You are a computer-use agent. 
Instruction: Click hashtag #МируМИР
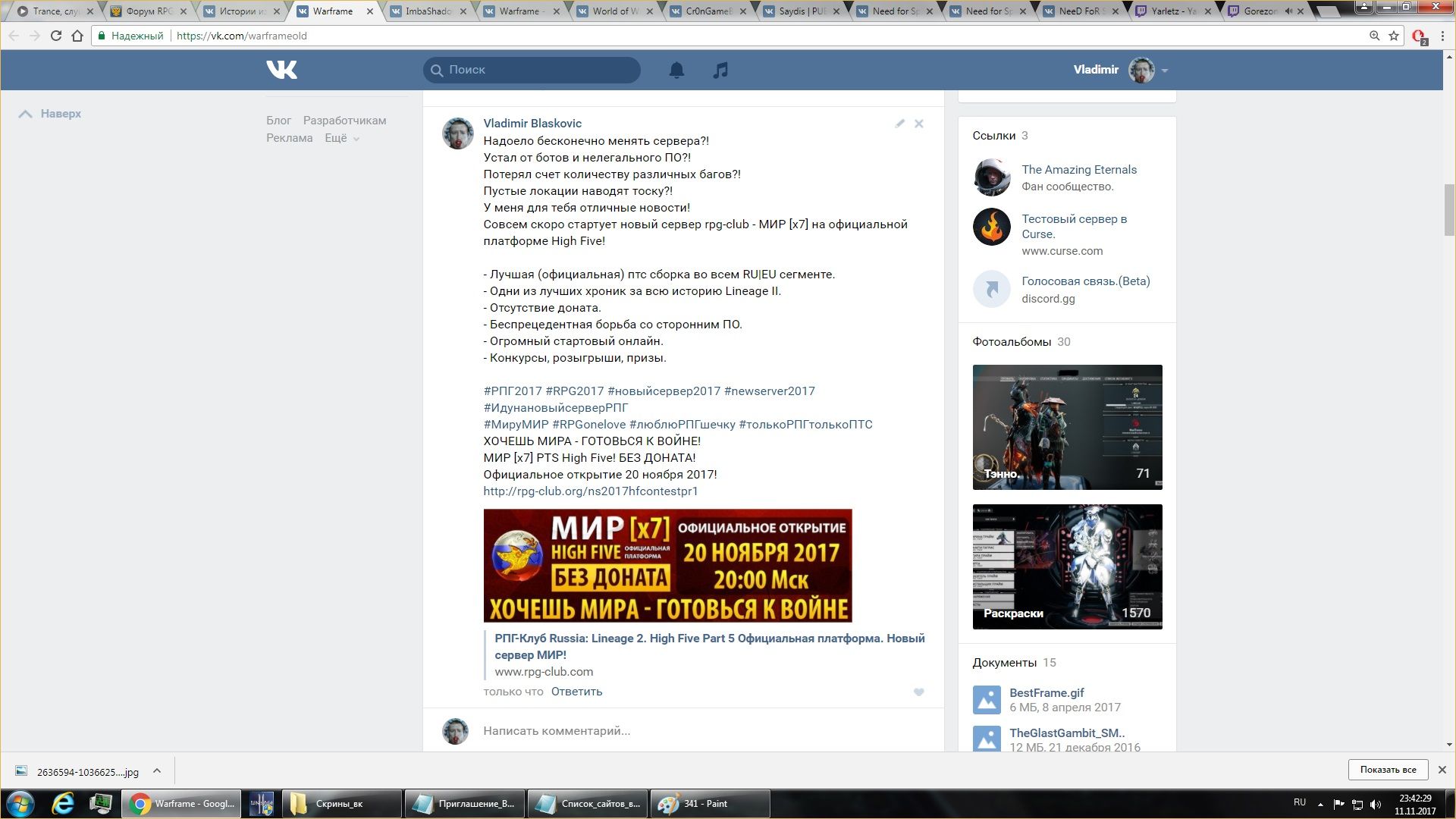coord(516,425)
